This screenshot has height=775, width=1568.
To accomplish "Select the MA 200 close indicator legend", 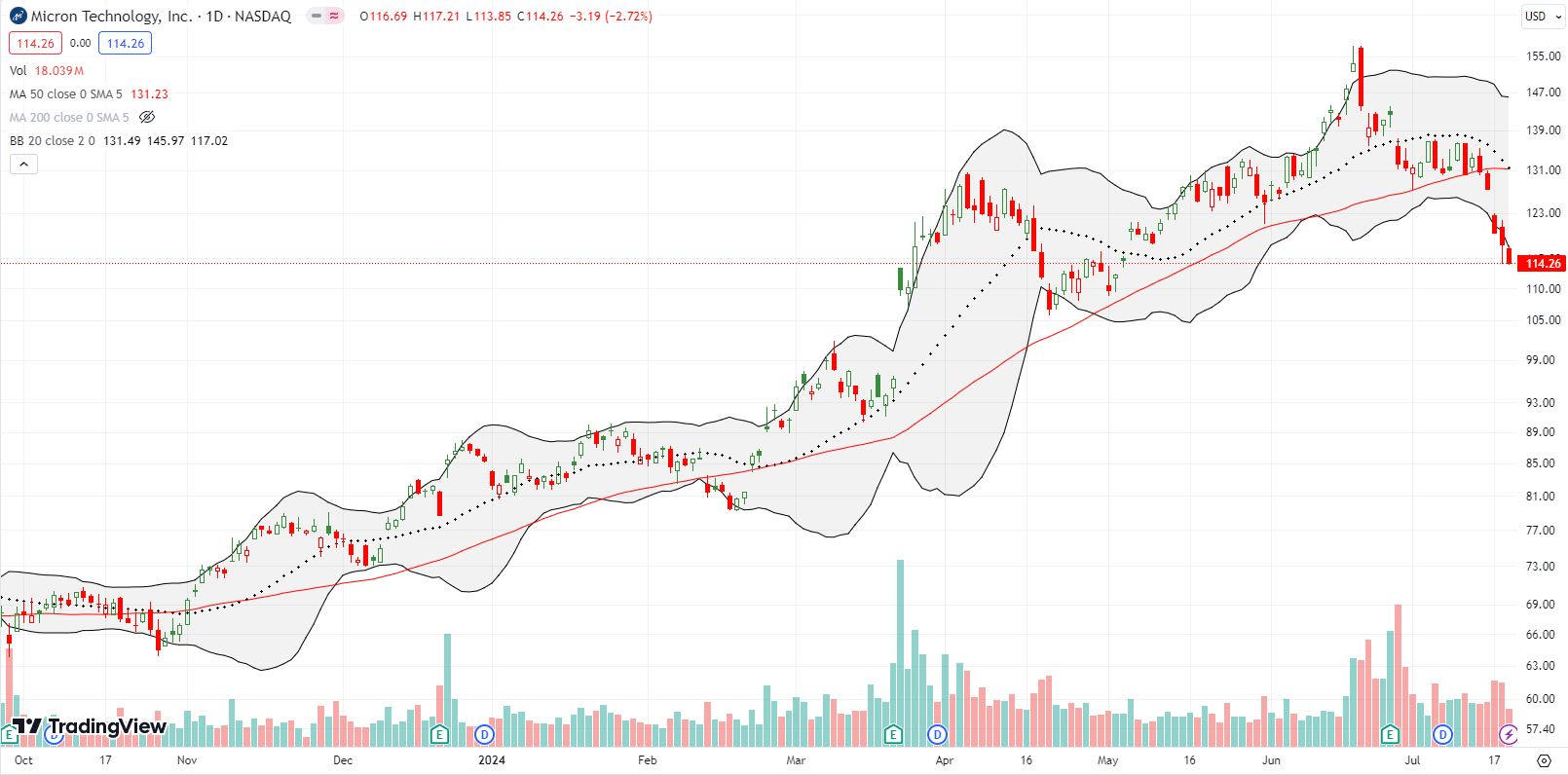I will [x=69, y=118].
